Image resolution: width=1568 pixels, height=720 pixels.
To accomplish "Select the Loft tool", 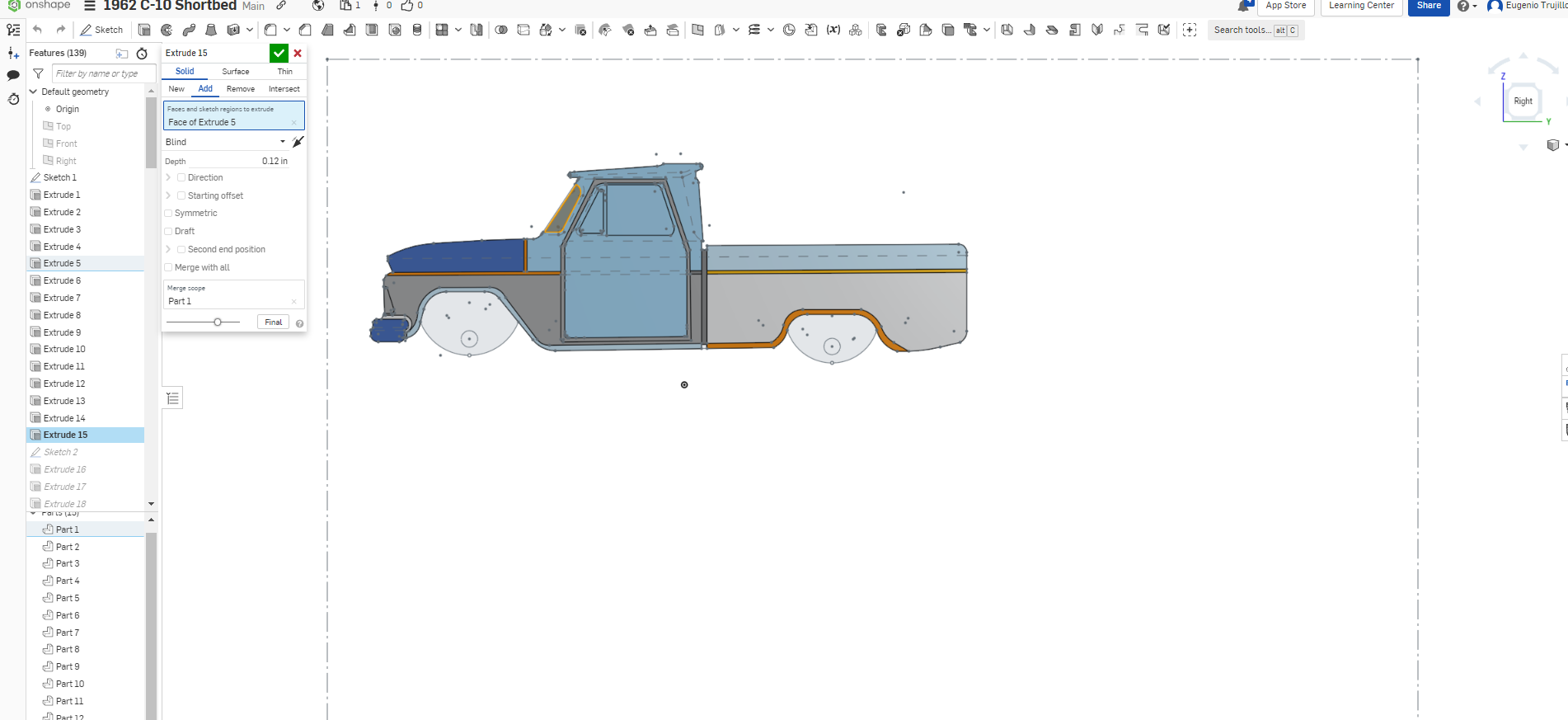I will pos(211,30).
